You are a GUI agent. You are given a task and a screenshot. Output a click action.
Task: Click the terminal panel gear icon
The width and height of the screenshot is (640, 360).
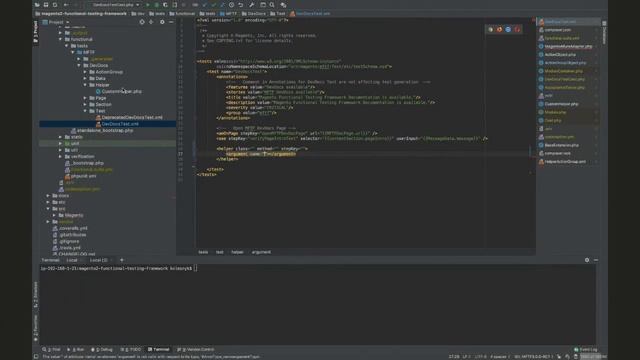(587, 260)
